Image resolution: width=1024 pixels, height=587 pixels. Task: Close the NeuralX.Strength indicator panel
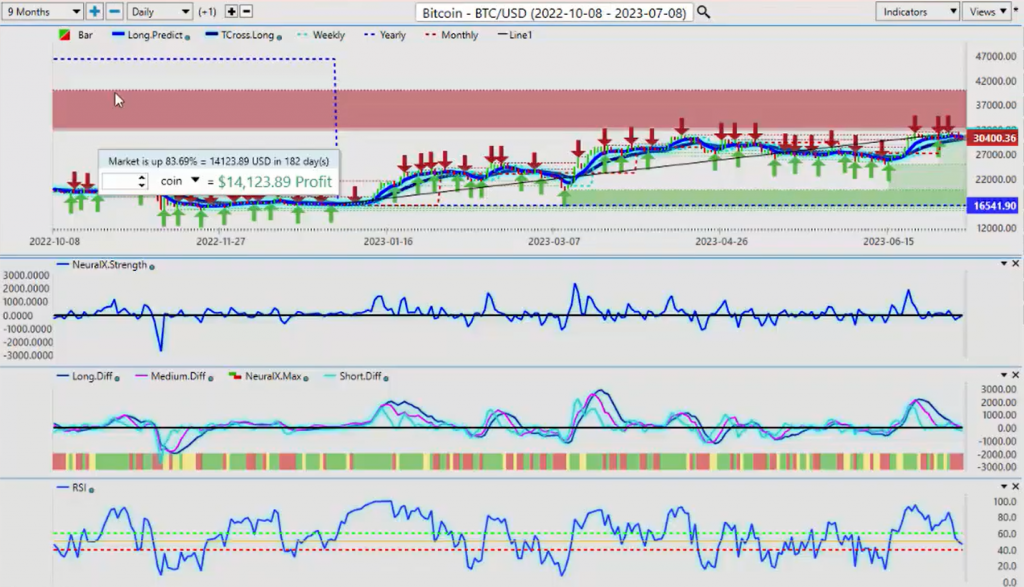[x=1016, y=263]
